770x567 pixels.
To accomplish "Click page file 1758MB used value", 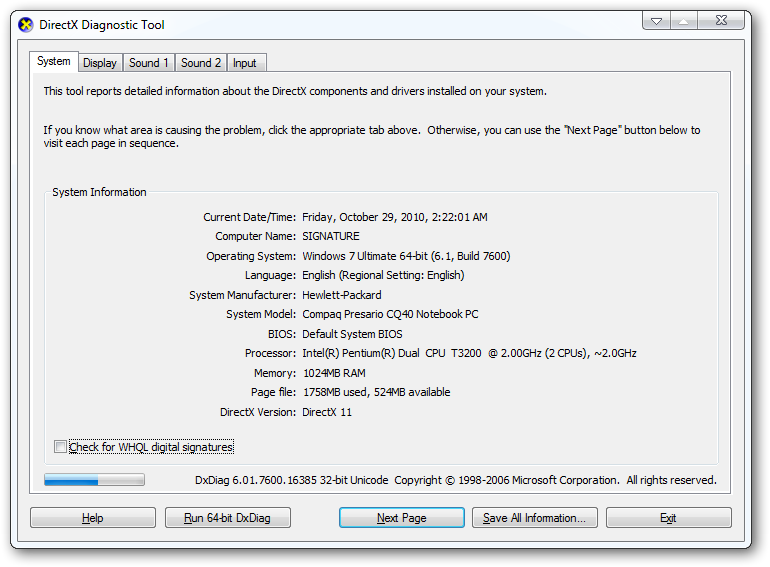I will pyautogui.click(x=377, y=392).
